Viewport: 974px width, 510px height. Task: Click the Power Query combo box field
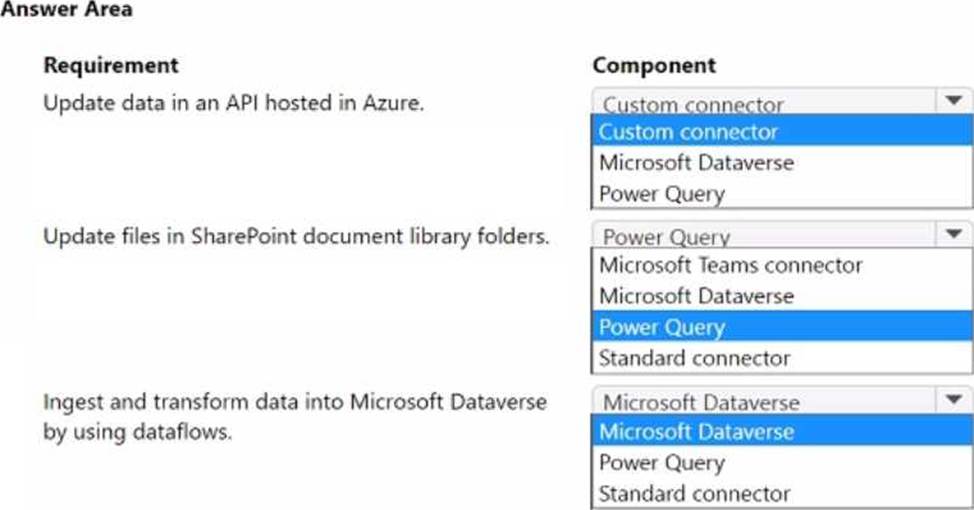(x=764, y=235)
